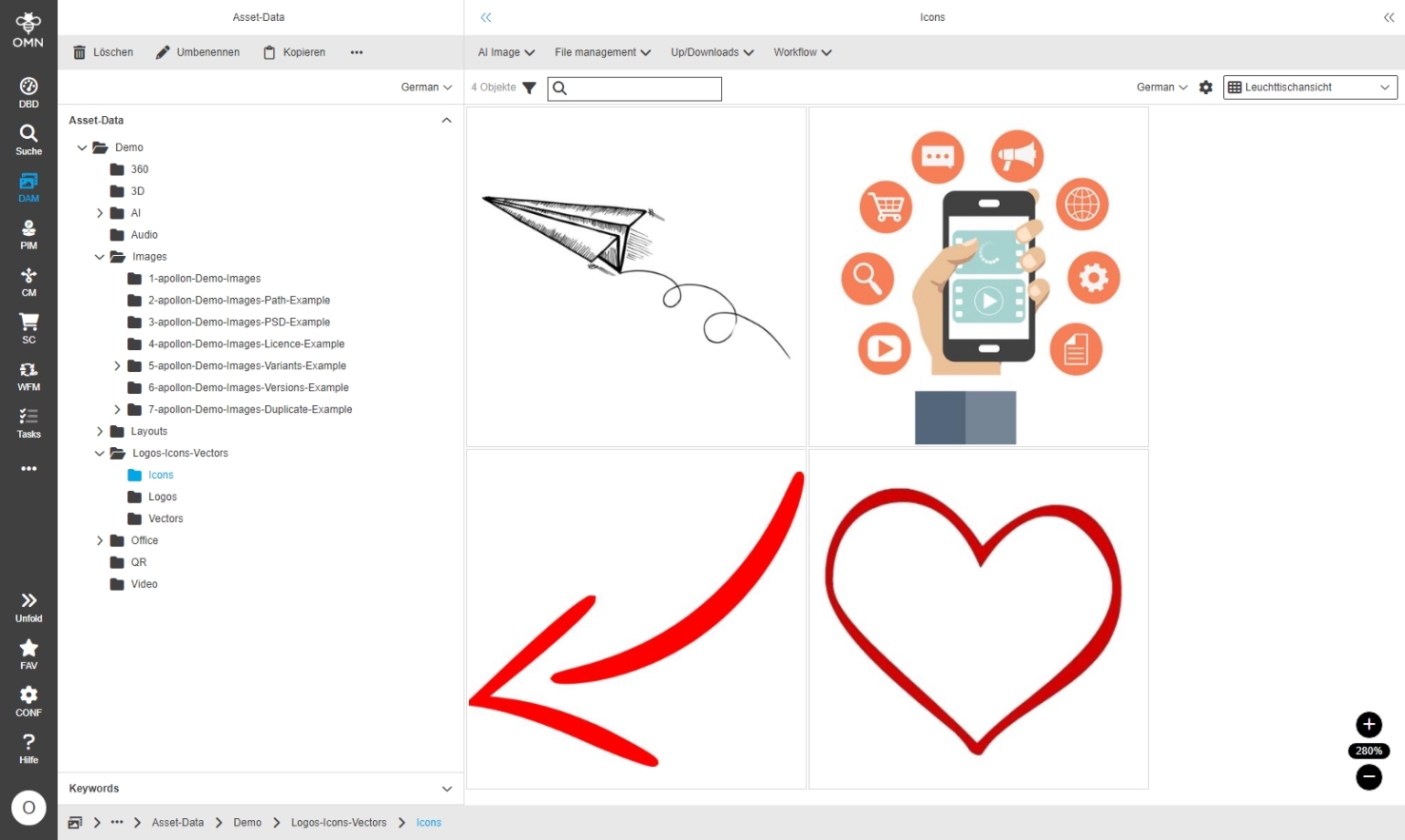Open the OMN home logo
This screenshot has height=840, width=1405.
[x=29, y=29]
